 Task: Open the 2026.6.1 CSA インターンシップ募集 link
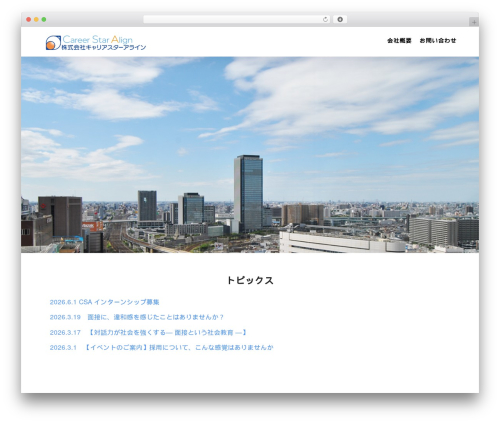[104, 302]
